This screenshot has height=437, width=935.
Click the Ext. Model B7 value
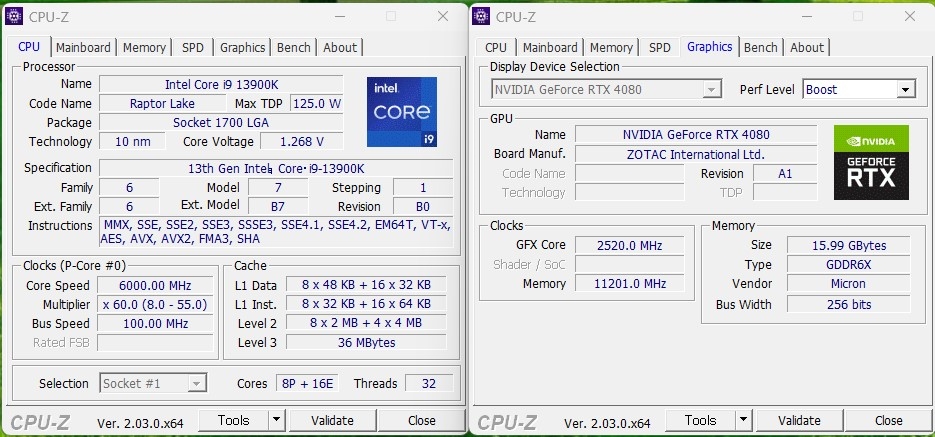[278, 206]
